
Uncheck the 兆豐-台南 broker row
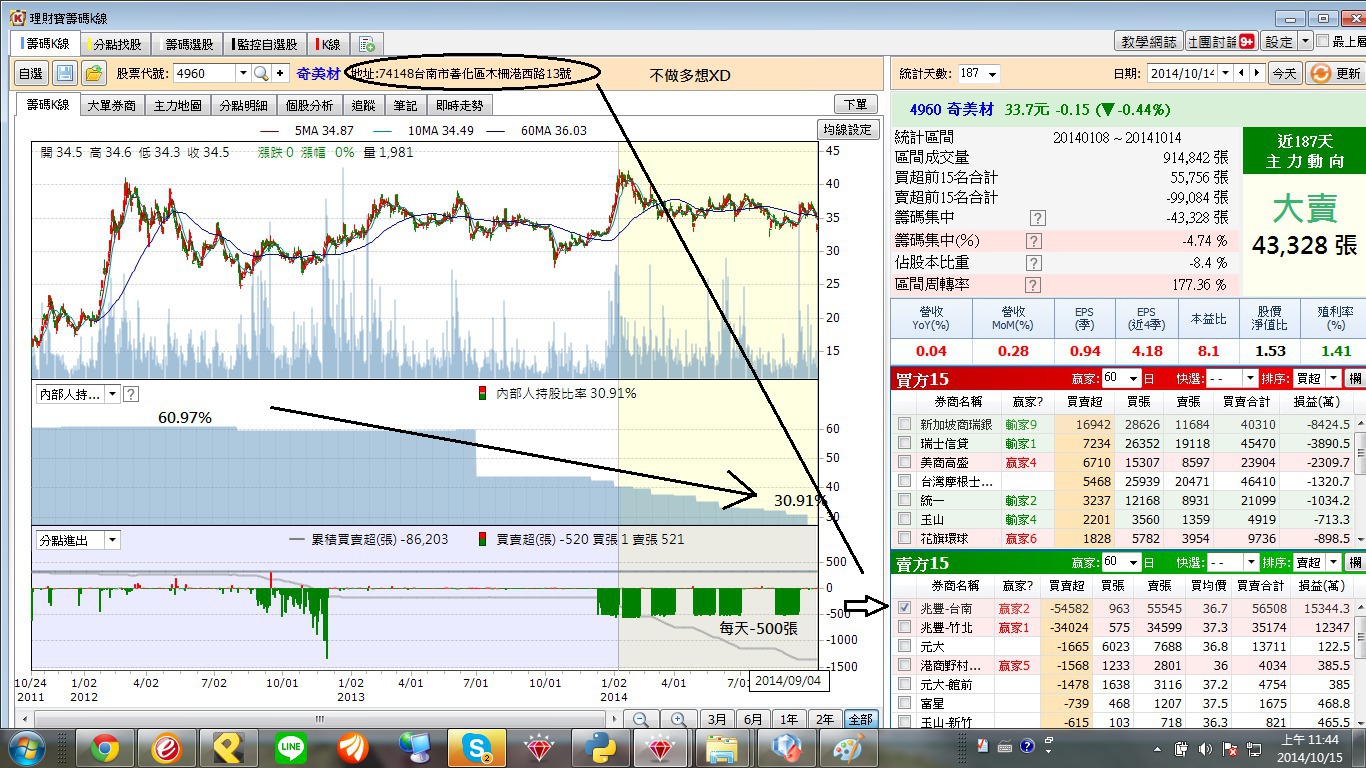(x=905, y=608)
